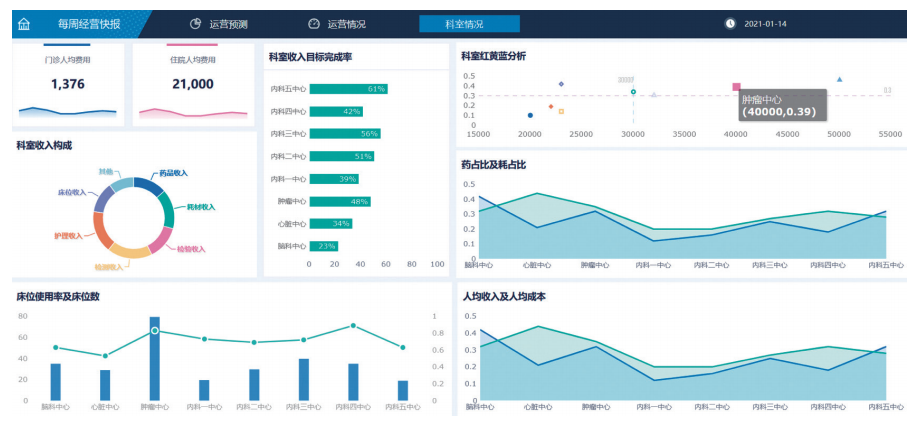Click the purple diamond scatter point
Image resolution: width=922 pixels, height=447 pixels.
[x=561, y=84]
